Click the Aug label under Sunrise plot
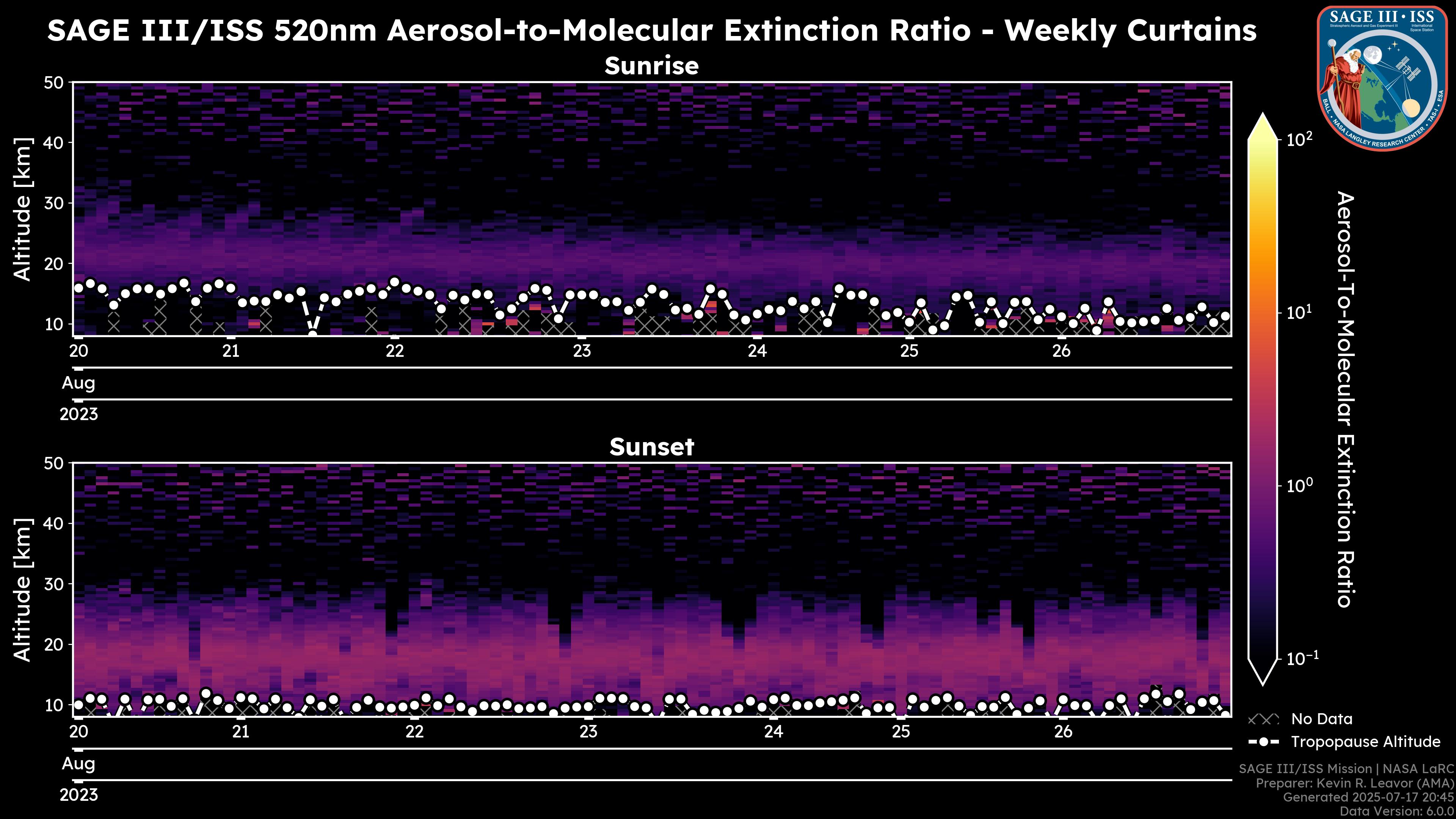The height and width of the screenshot is (819, 1456). [x=78, y=383]
